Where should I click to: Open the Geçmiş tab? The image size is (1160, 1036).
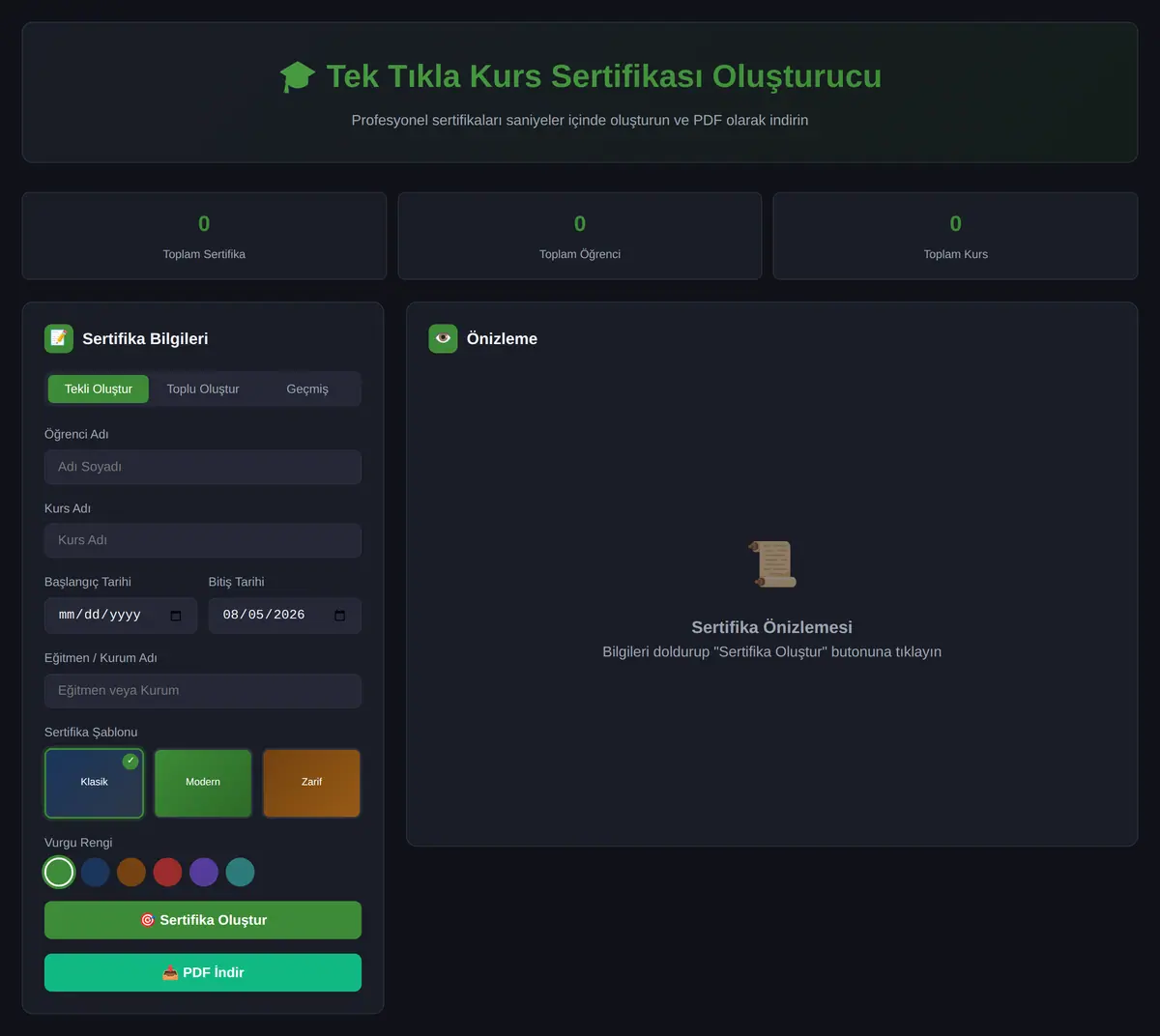click(x=307, y=388)
